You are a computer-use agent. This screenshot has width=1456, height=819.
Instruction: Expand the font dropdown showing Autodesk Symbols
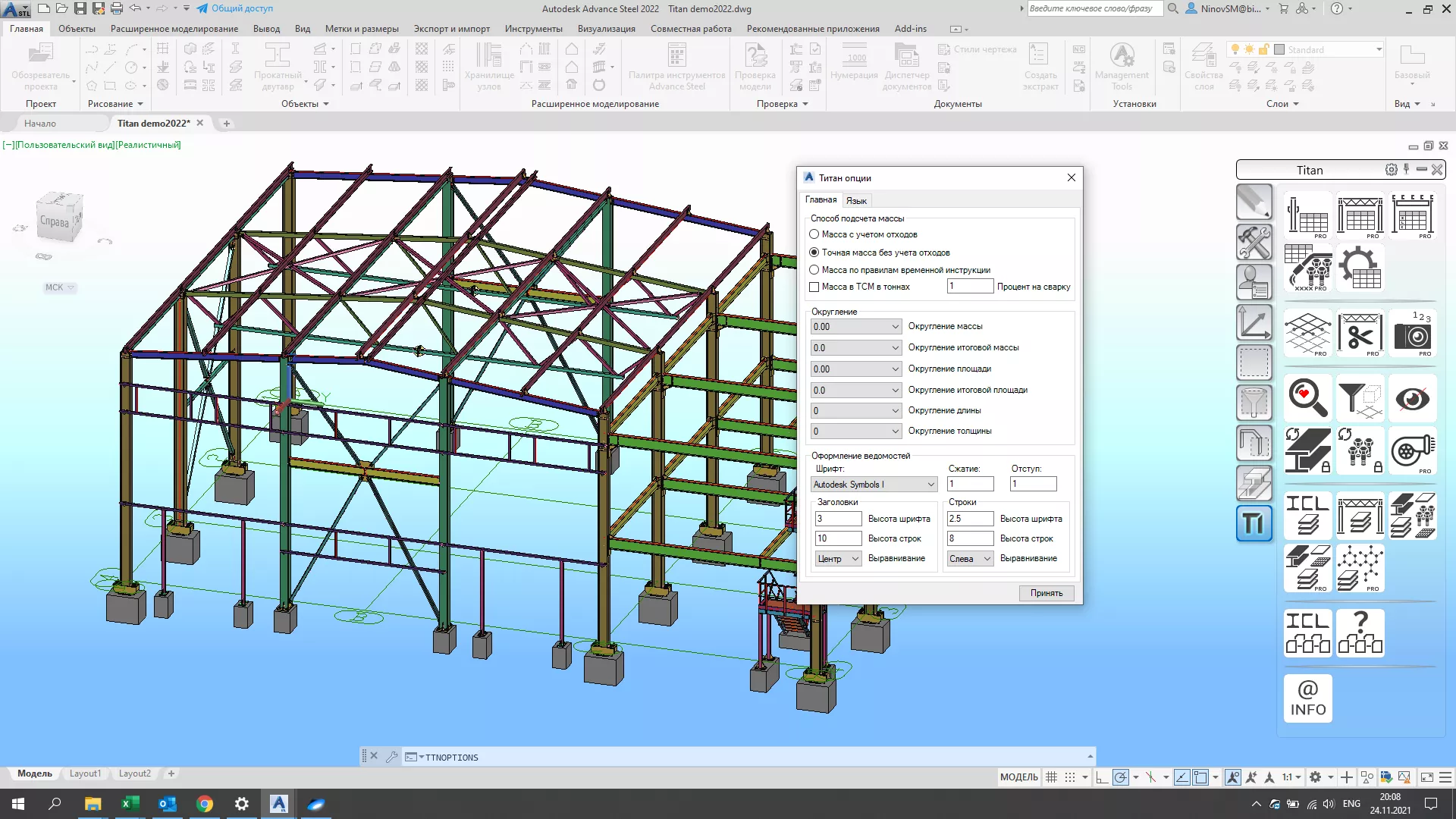pos(874,485)
